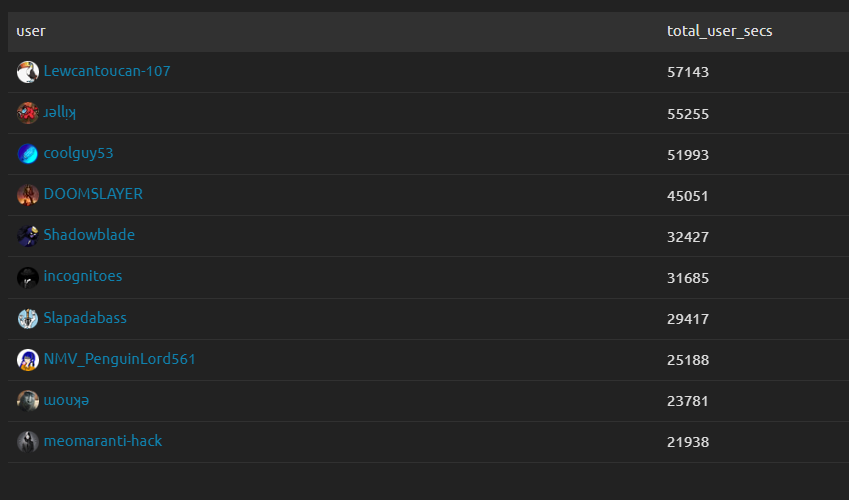Viewport: 849px width, 500px height.
Task: Click coolguy53's blue avatar icon
Action: 28,154
